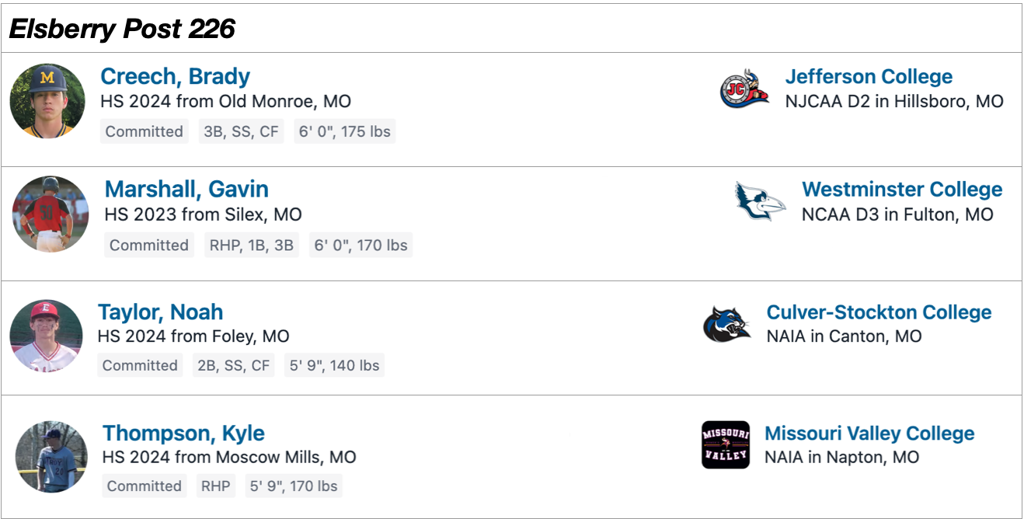Click the Missouri Valley College logo
The image size is (1024, 519).
[x=726, y=445]
